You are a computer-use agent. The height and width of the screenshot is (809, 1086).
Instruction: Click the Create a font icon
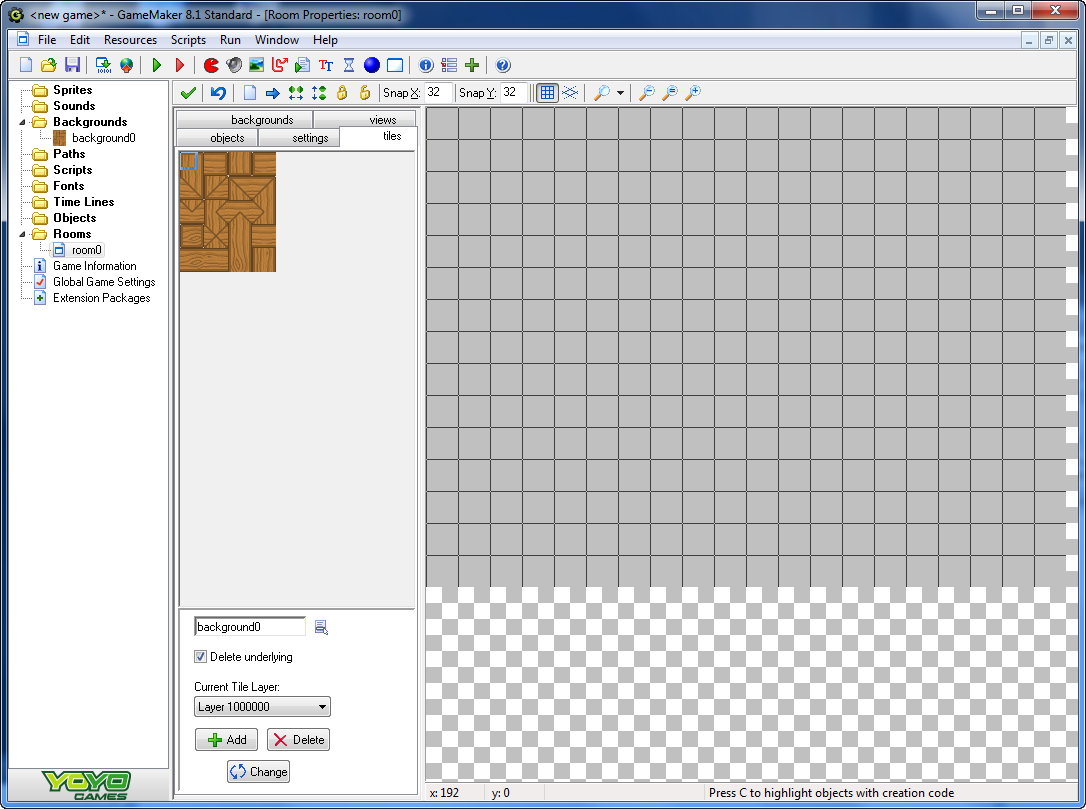326,65
